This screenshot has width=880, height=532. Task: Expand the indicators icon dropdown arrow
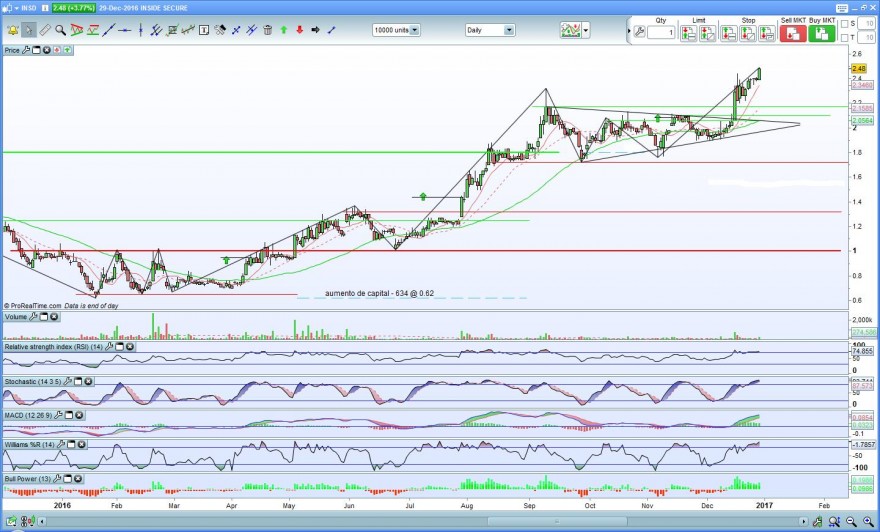click(586, 30)
